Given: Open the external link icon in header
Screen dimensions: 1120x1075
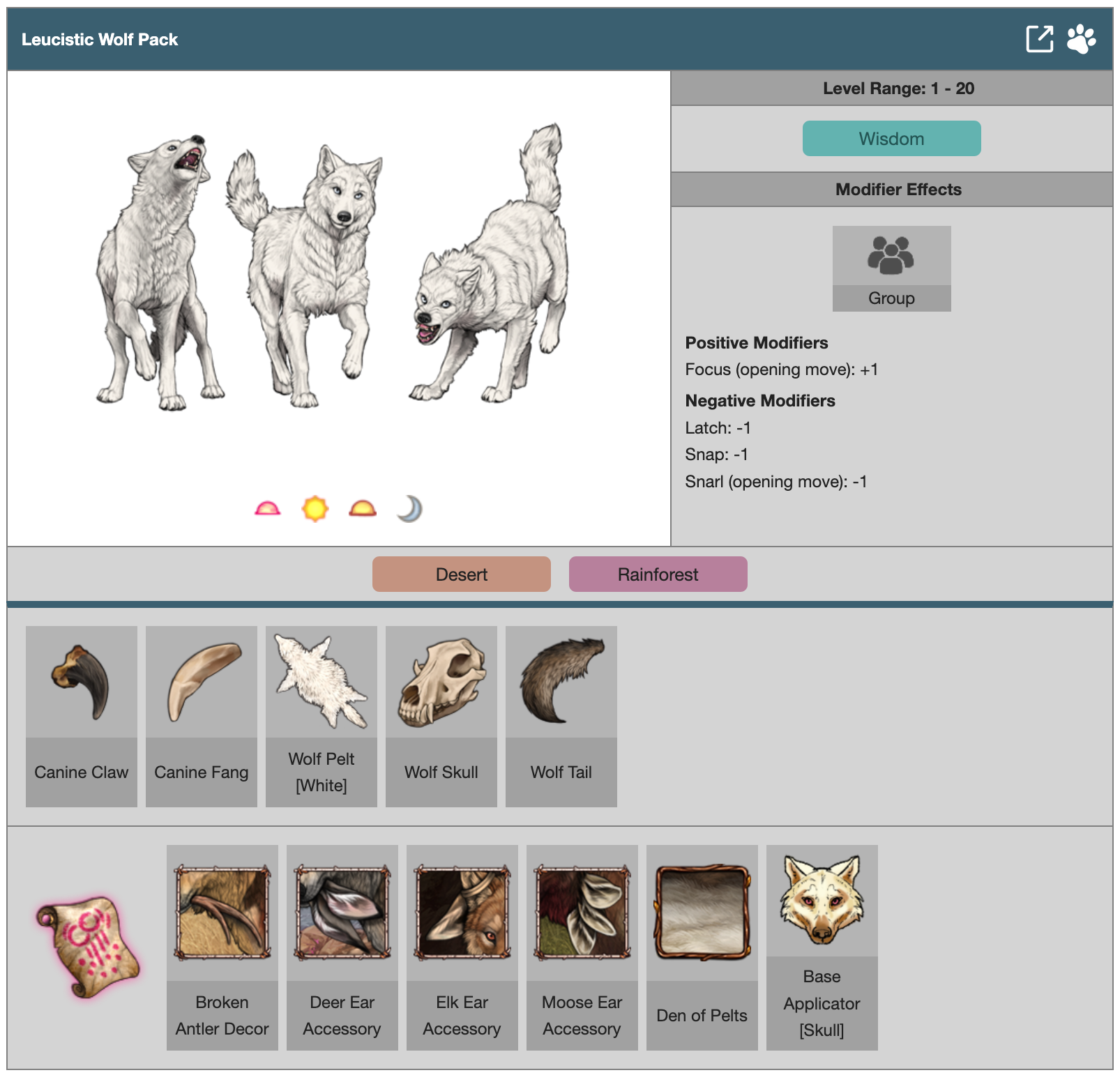Looking at the screenshot, I should (x=1039, y=39).
